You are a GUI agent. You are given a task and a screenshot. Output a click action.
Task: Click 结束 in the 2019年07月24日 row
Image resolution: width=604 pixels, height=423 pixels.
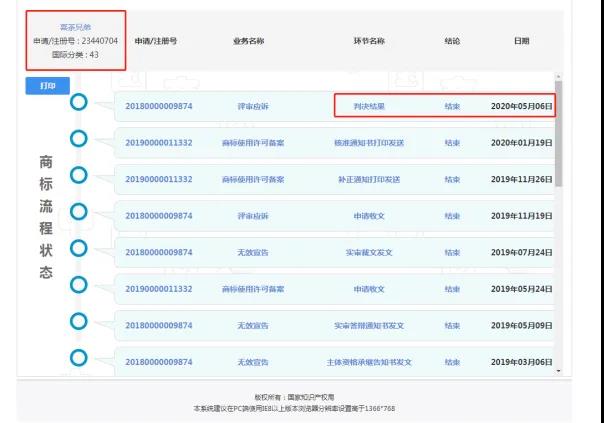pyautogui.click(x=452, y=253)
